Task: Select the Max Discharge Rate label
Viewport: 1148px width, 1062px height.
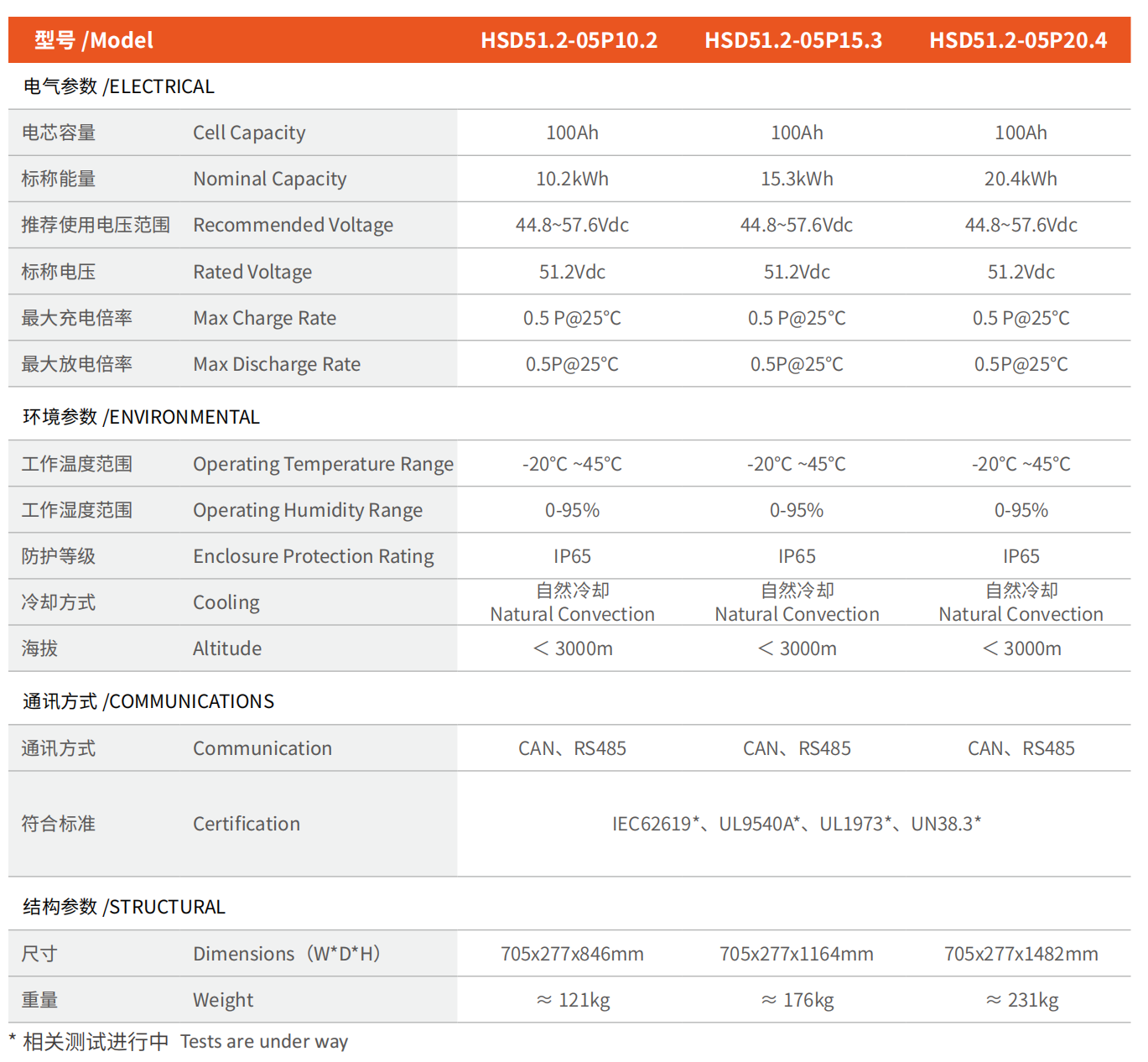Action: (x=277, y=364)
